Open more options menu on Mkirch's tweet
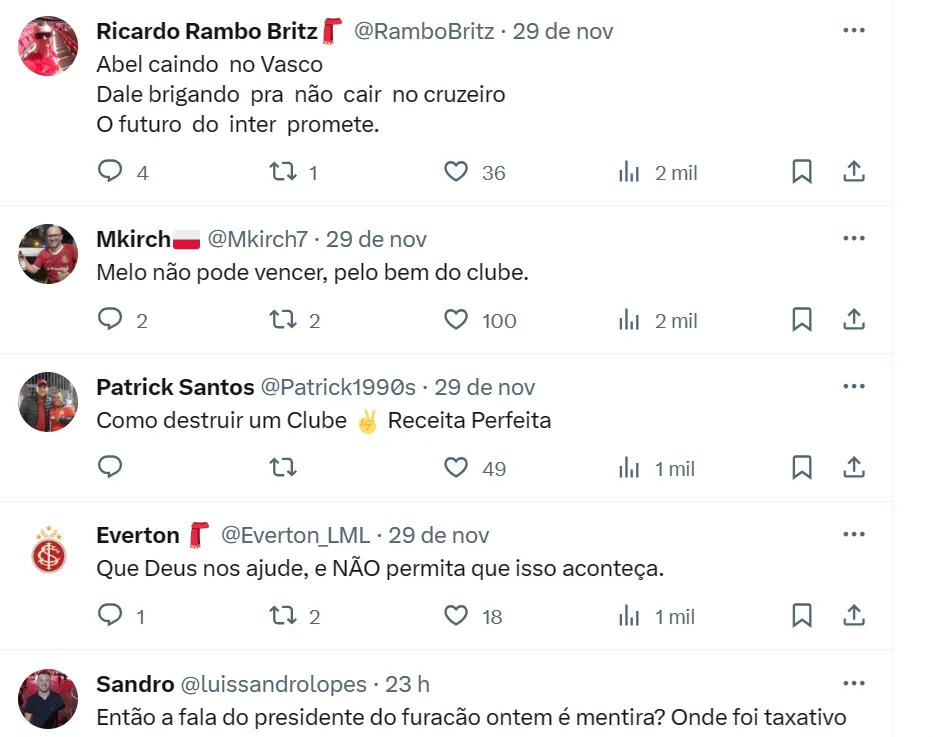This screenshot has width=933, height=737. click(854, 239)
